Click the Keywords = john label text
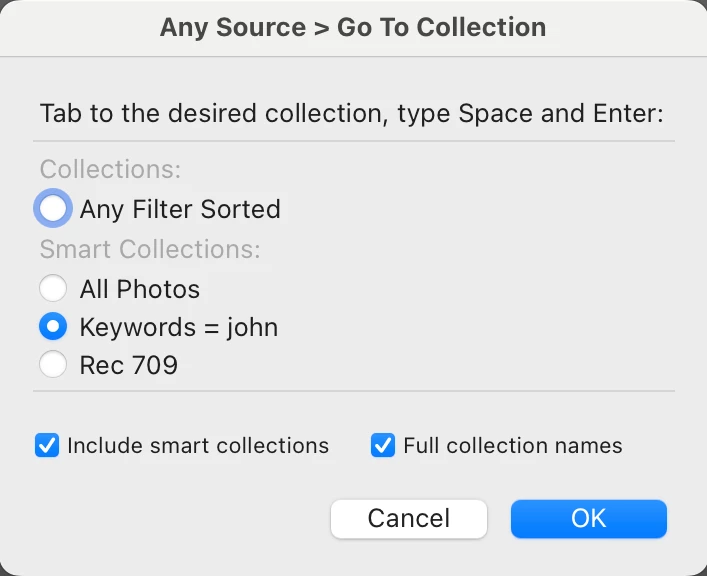This screenshot has width=707, height=576. point(179,327)
